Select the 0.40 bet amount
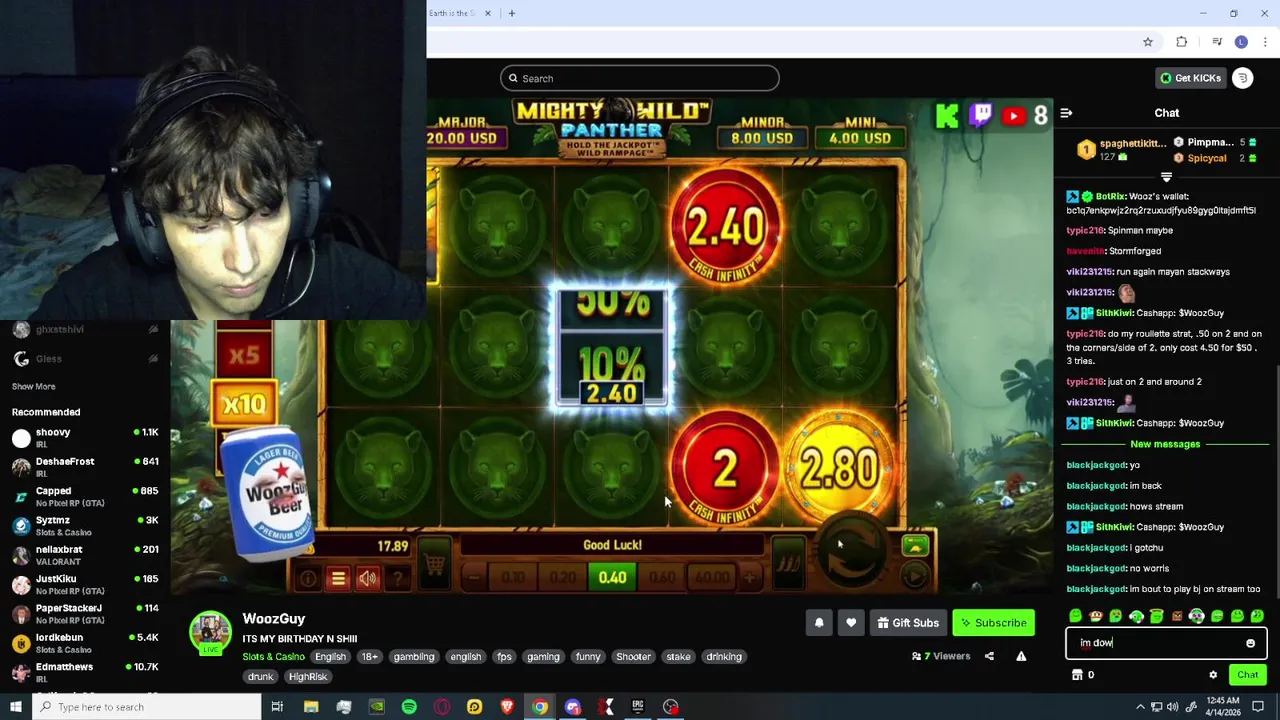1280x720 pixels. coord(612,578)
